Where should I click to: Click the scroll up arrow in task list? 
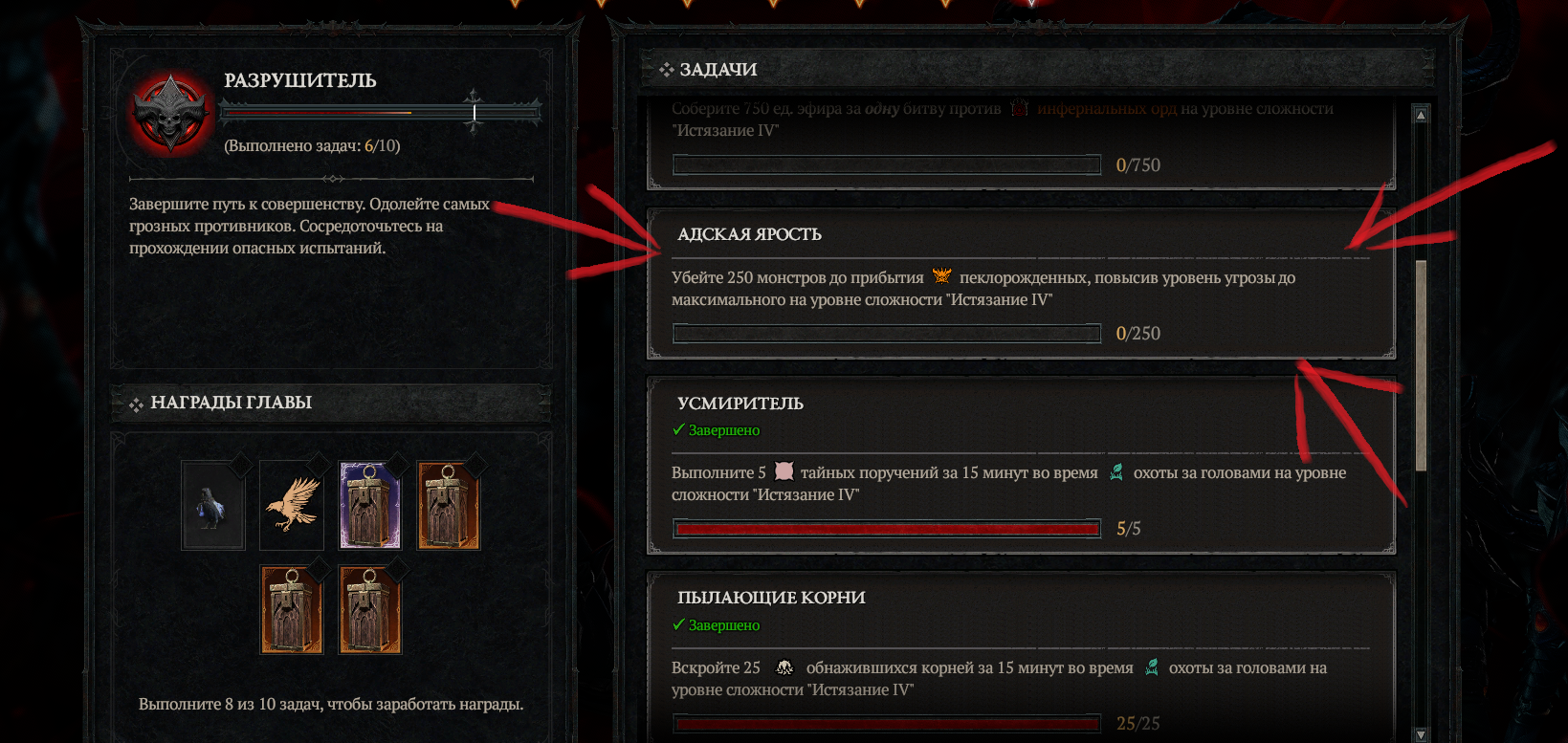[x=1421, y=115]
